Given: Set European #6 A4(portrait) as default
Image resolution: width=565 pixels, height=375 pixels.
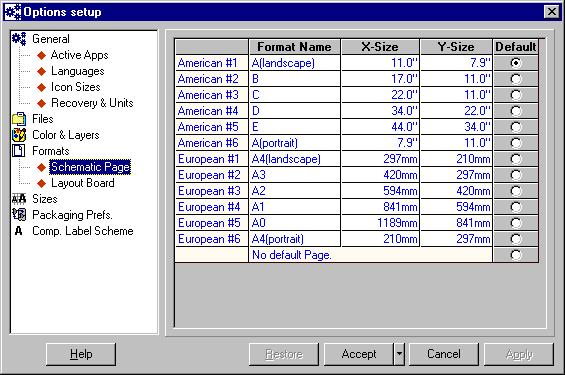Looking at the screenshot, I should [x=516, y=239].
